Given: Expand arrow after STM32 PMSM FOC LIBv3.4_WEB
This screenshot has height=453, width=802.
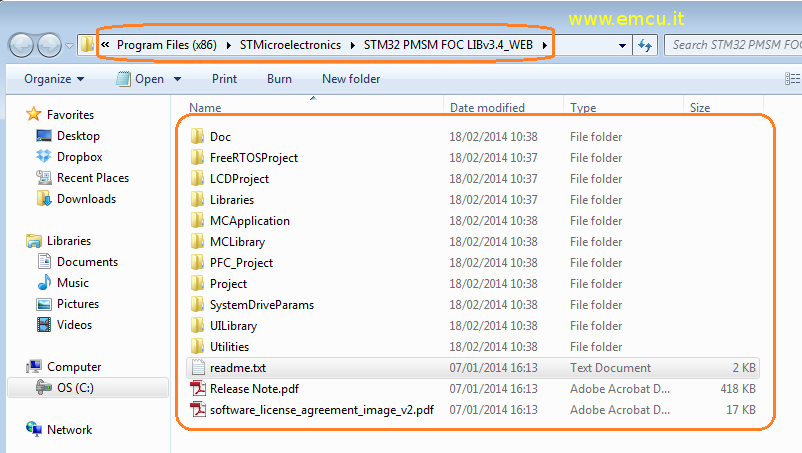Looking at the screenshot, I should (x=545, y=45).
